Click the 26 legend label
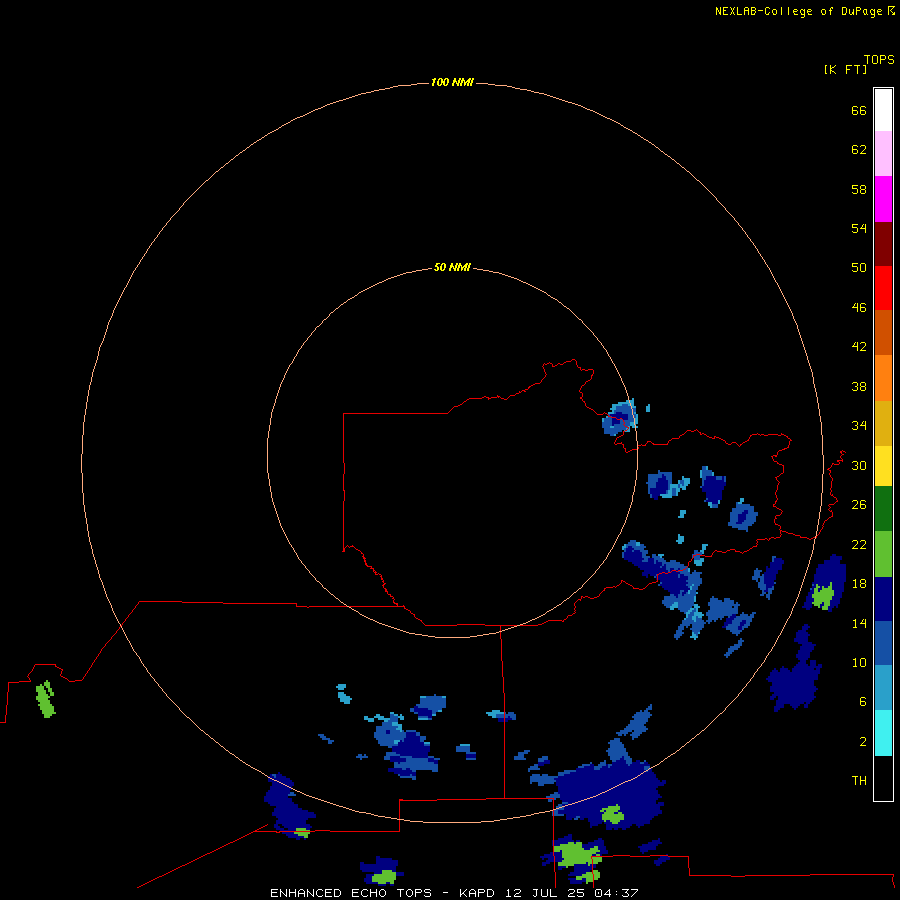900x900 pixels. 859,505
